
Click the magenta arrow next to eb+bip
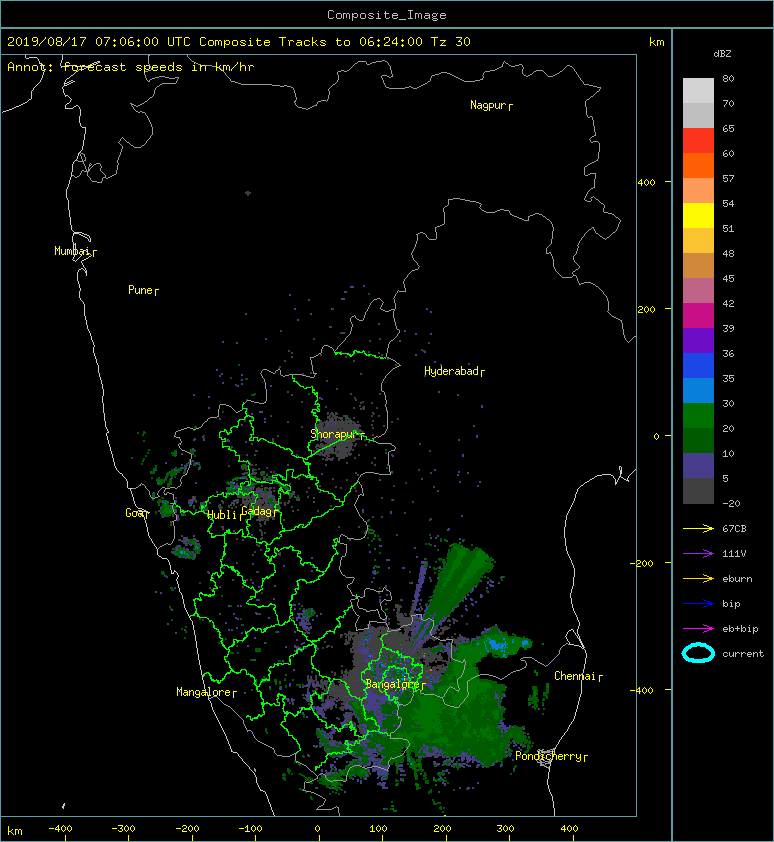point(698,629)
